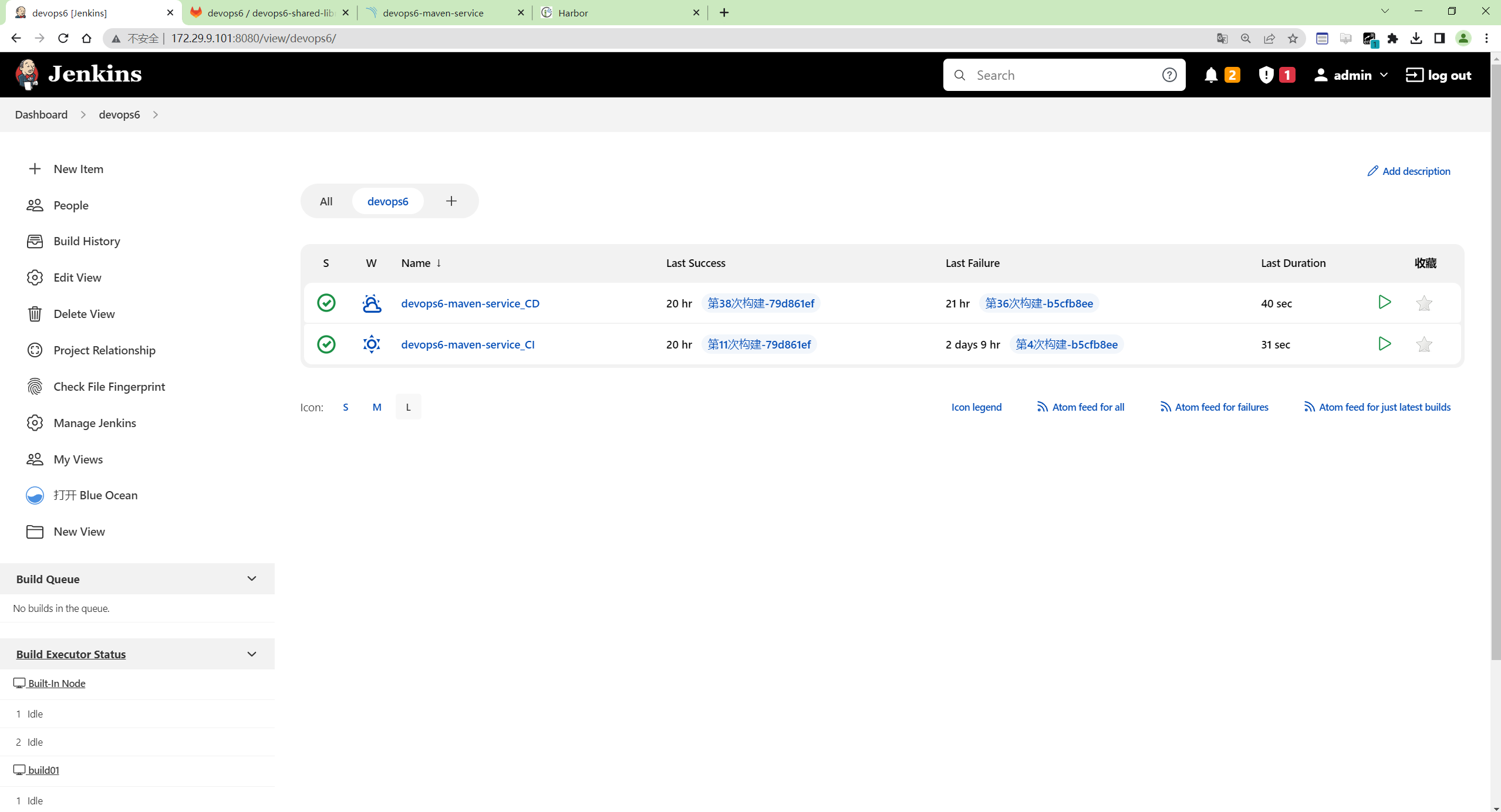Open the Manage Jenkins gear icon

pyautogui.click(x=35, y=423)
